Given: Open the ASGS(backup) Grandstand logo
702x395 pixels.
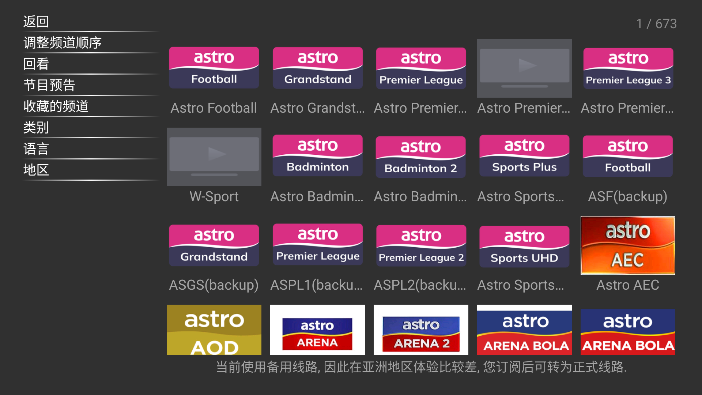Looking at the screenshot, I should click(x=214, y=245).
